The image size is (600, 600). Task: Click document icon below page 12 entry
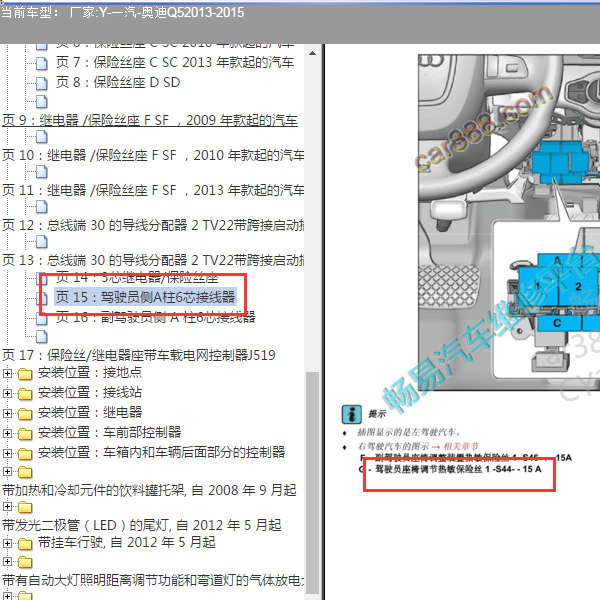click(x=42, y=242)
